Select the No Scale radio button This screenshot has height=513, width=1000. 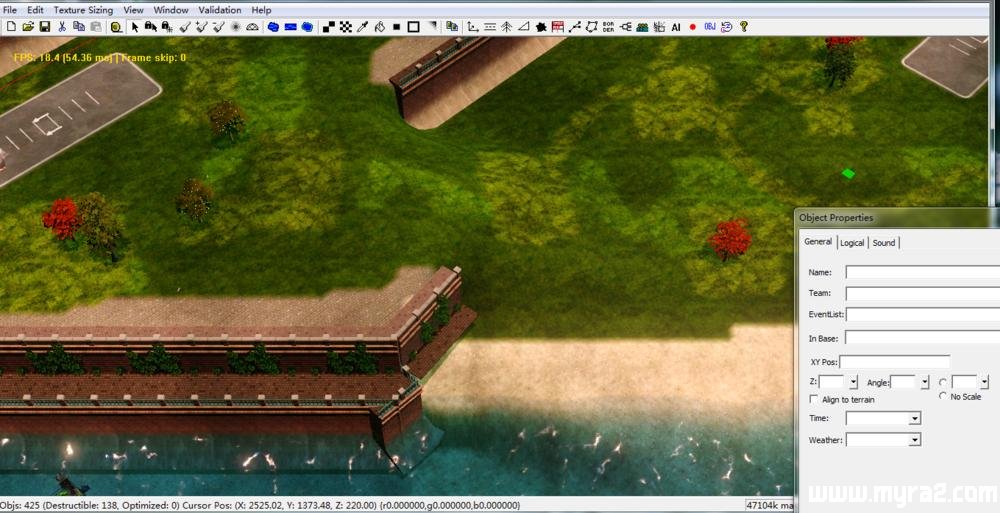point(943,396)
